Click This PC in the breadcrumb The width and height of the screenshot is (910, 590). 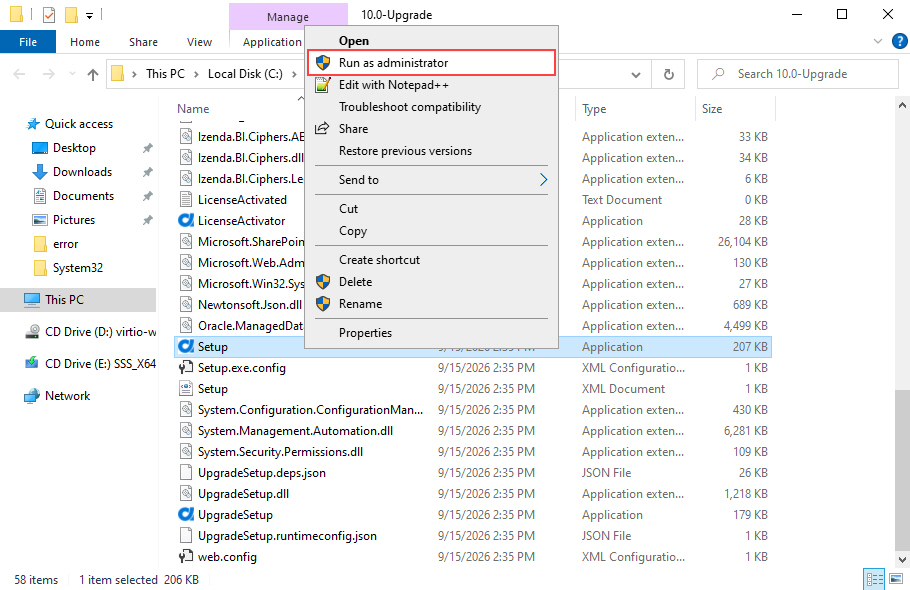[165, 74]
